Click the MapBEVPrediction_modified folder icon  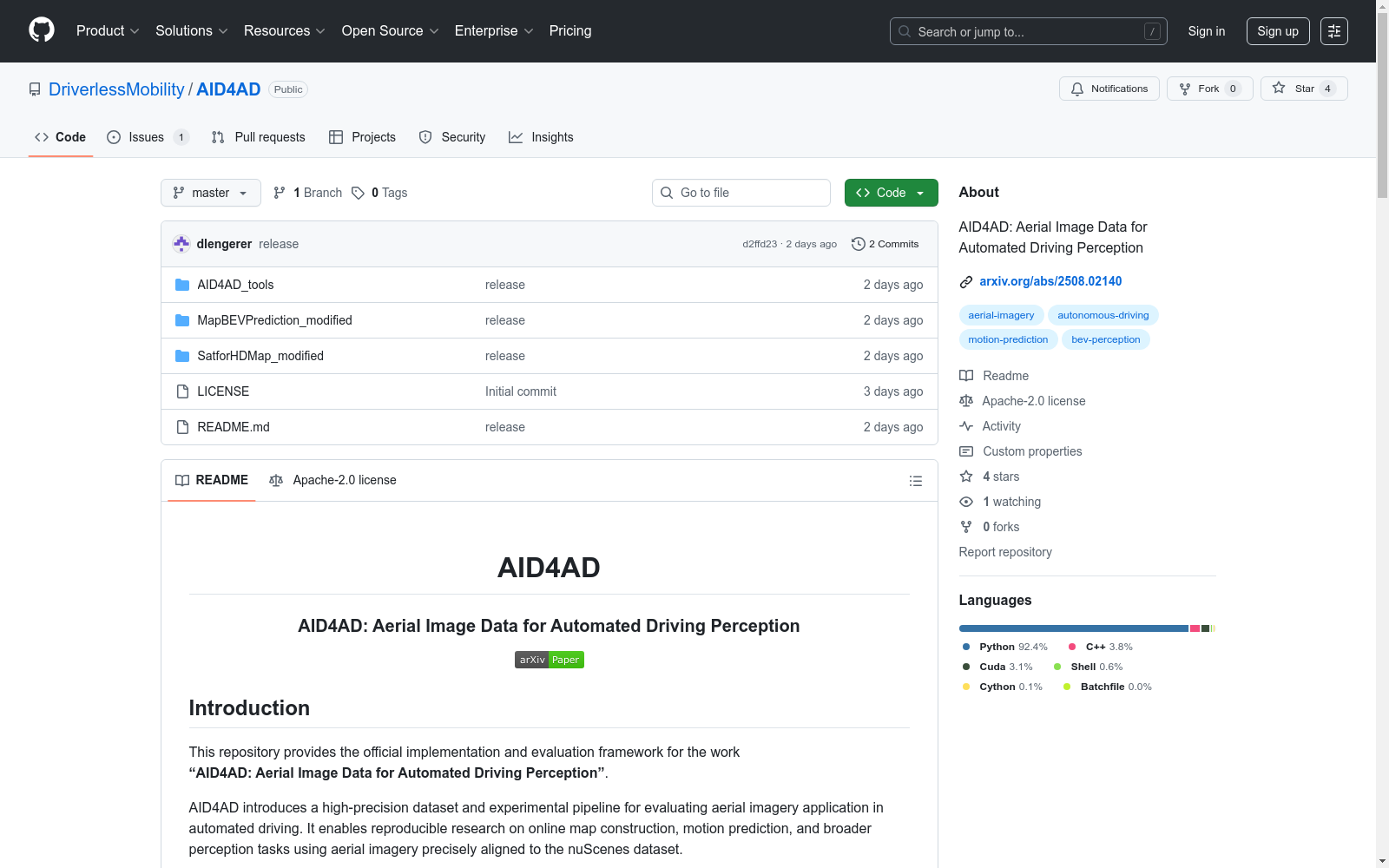click(x=182, y=320)
